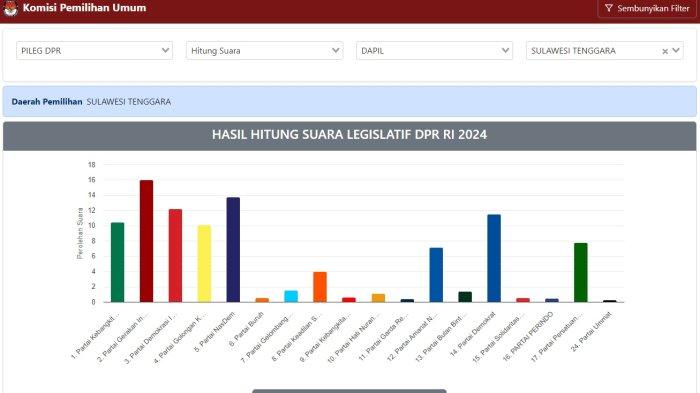Click the orange Partai Keadilan bar
The height and width of the screenshot is (393, 700).
coord(320,287)
